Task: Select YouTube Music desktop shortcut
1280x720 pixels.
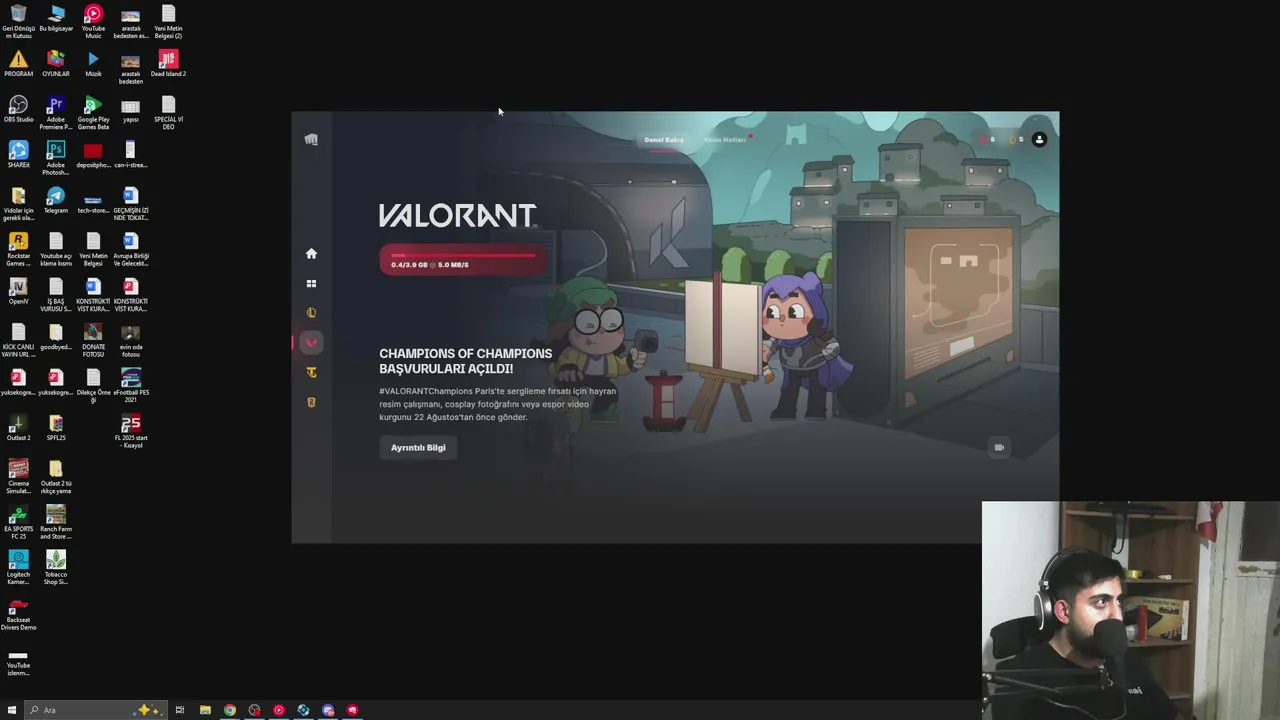Action: [93, 22]
